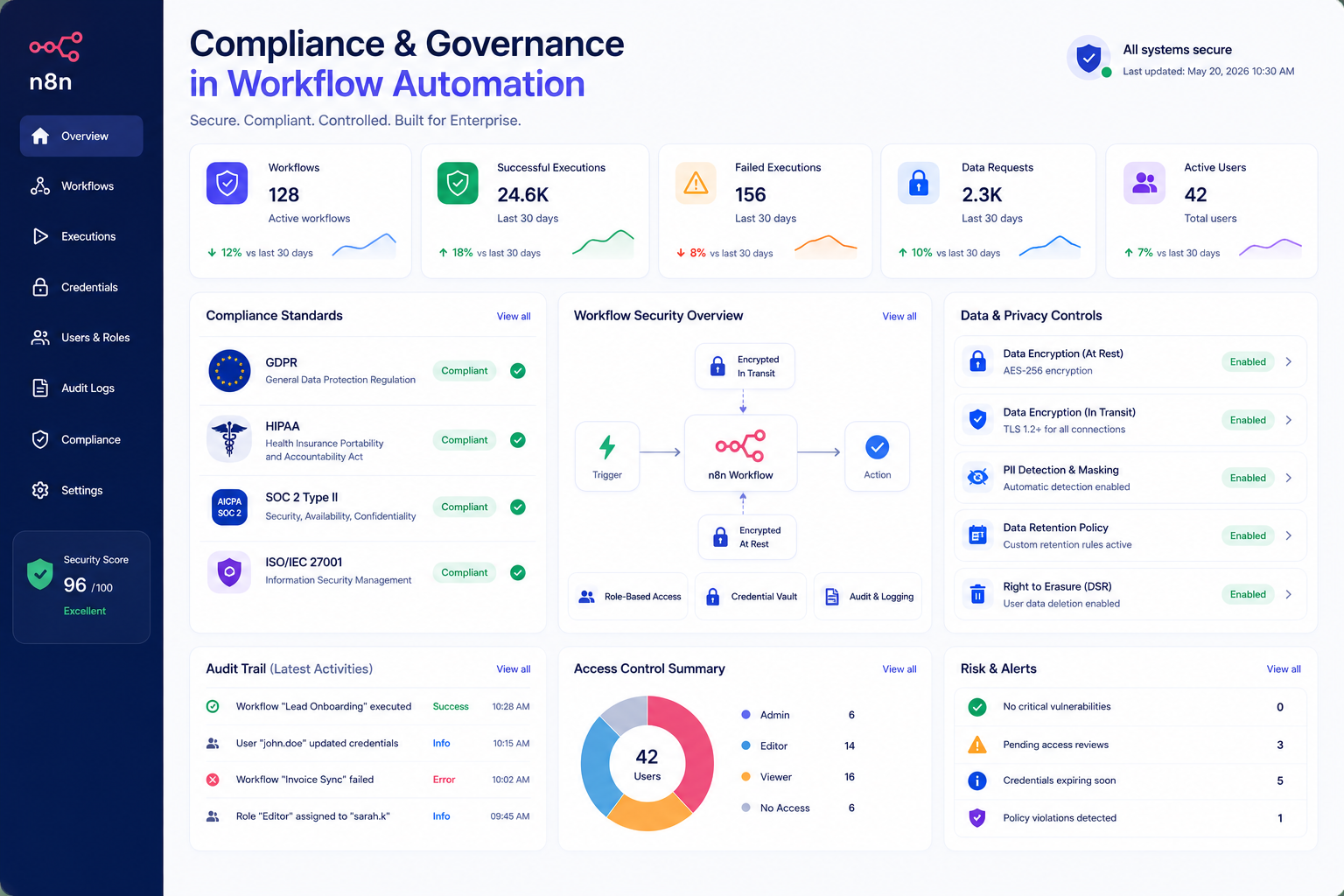The width and height of the screenshot is (1344, 896).
Task: Click the Credential Vault button
Action: tap(751, 597)
